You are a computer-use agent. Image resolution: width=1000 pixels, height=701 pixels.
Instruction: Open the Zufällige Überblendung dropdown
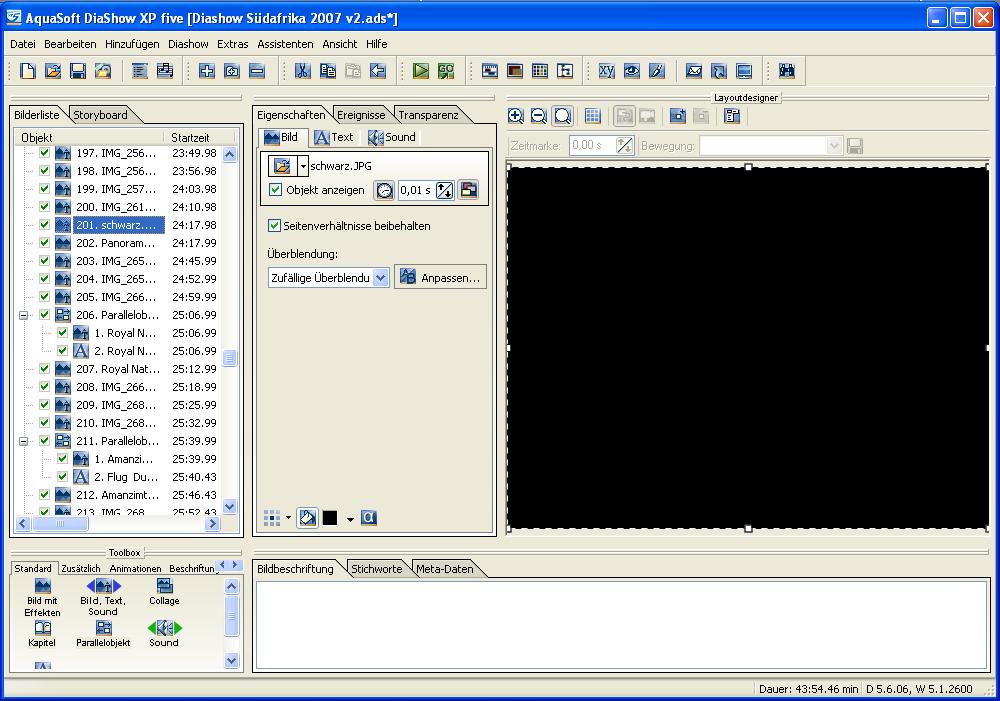(381, 277)
